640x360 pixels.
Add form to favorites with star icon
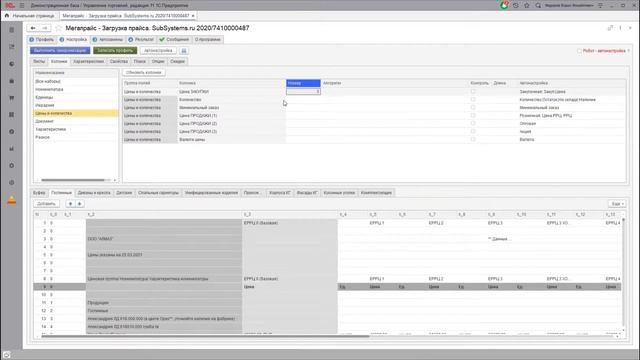click(58, 28)
